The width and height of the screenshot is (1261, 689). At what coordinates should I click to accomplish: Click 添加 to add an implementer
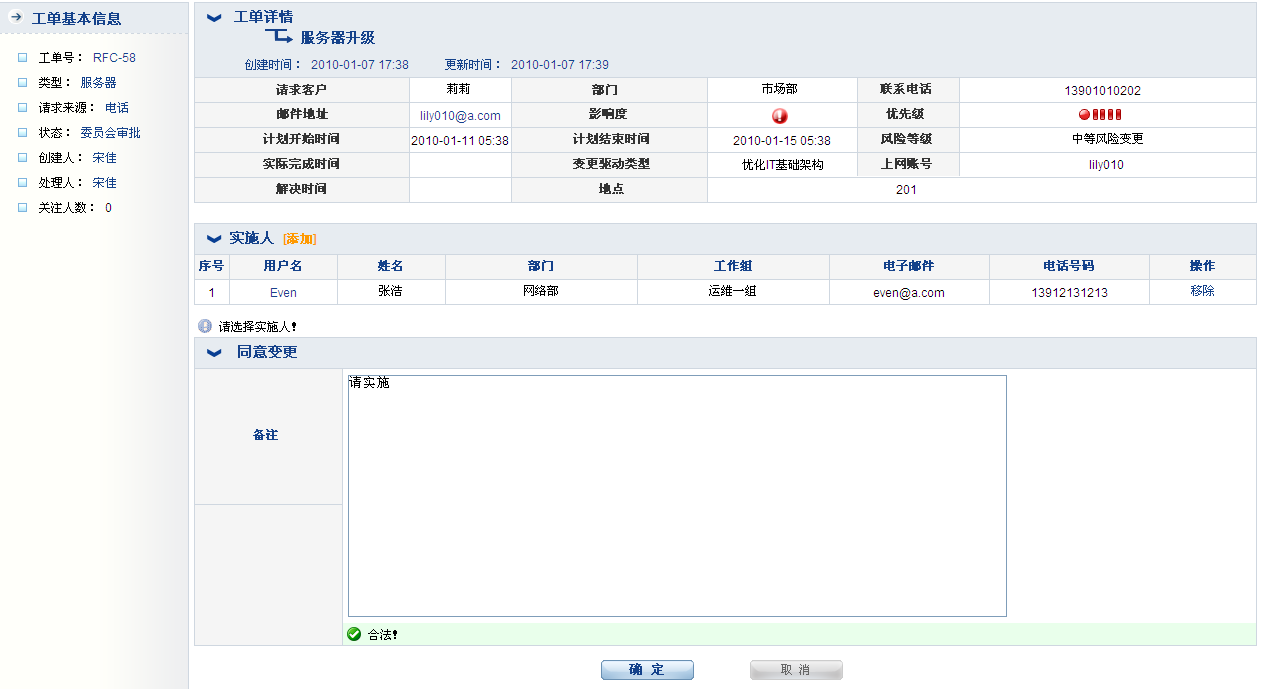coord(299,239)
